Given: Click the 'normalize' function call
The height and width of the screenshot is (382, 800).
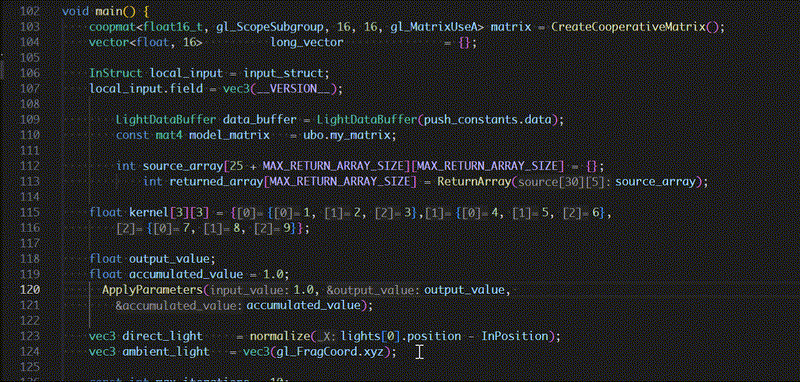Looking at the screenshot, I should pyautogui.click(x=280, y=337).
